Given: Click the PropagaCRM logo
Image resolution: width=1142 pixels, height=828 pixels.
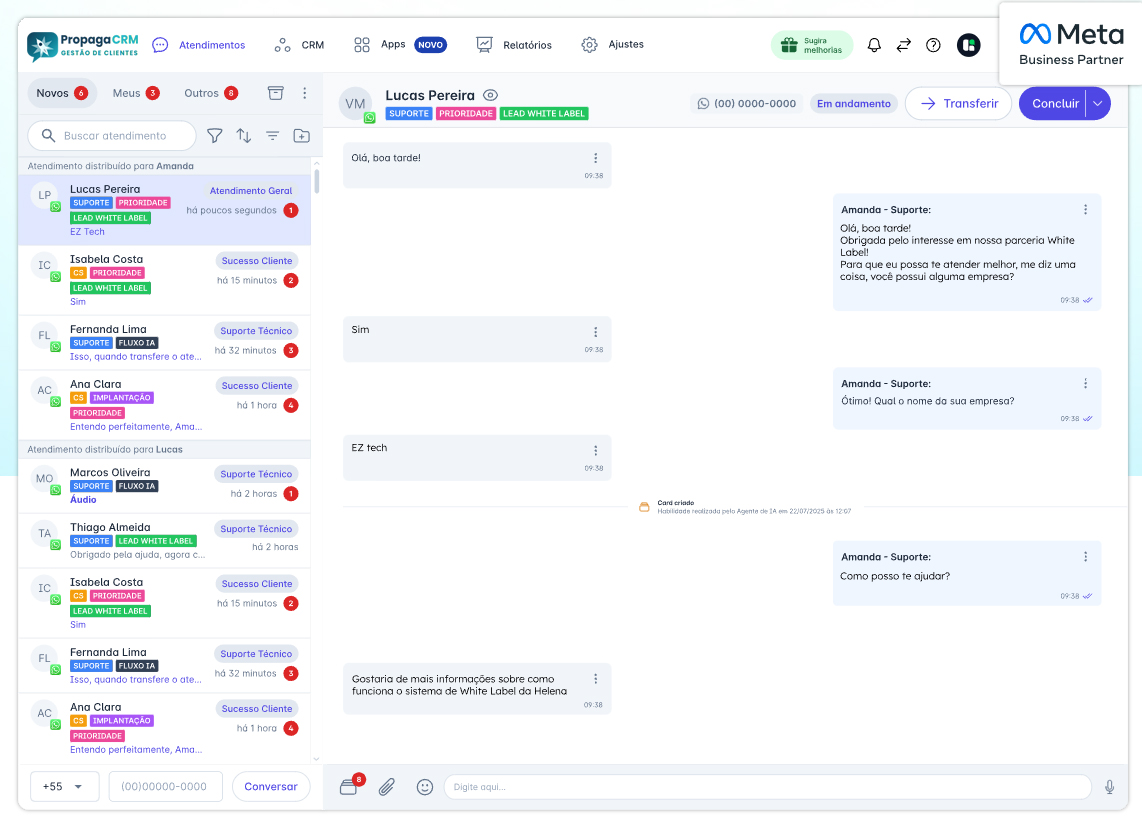Looking at the screenshot, I should pyautogui.click(x=82, y=45).
